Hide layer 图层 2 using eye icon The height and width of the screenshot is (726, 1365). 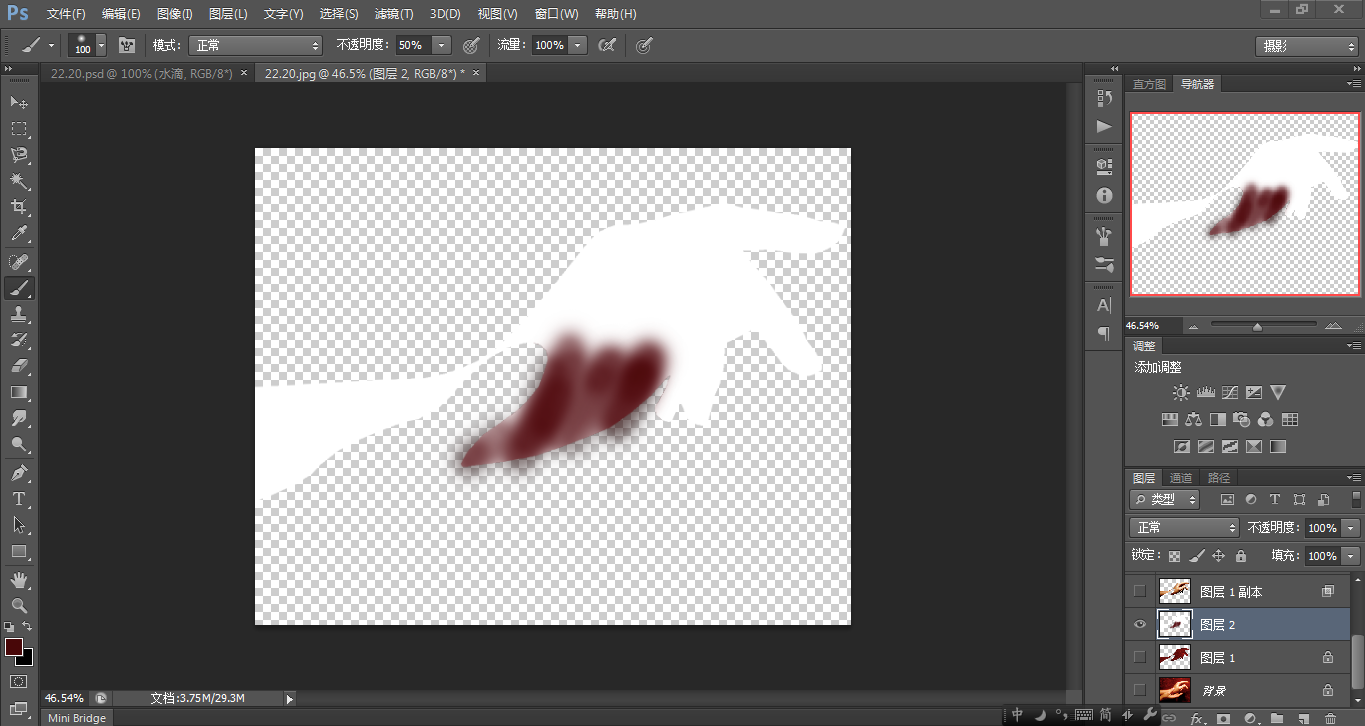[x=1139, y=625]
